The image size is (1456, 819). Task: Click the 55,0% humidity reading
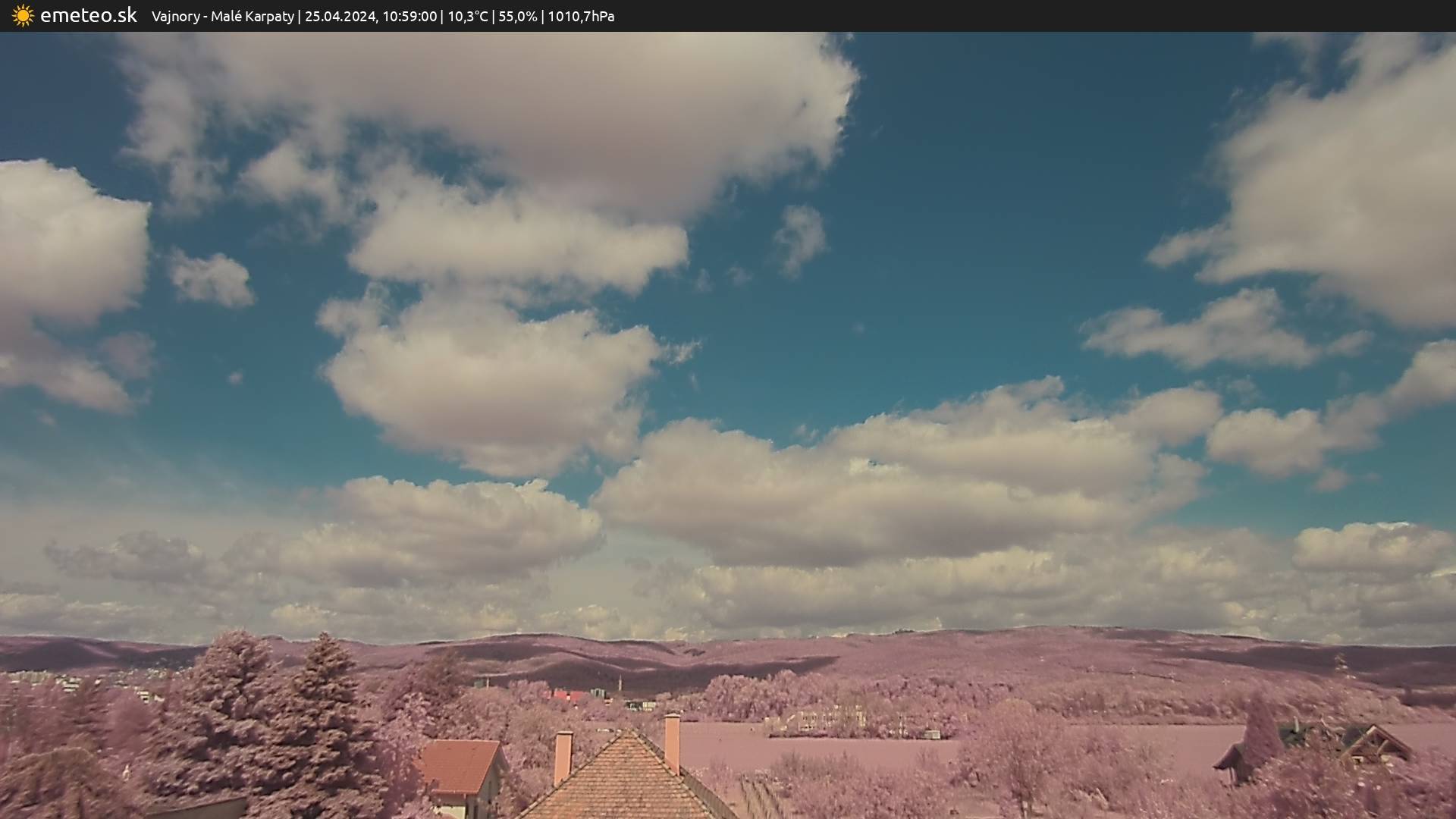point(517,16)
